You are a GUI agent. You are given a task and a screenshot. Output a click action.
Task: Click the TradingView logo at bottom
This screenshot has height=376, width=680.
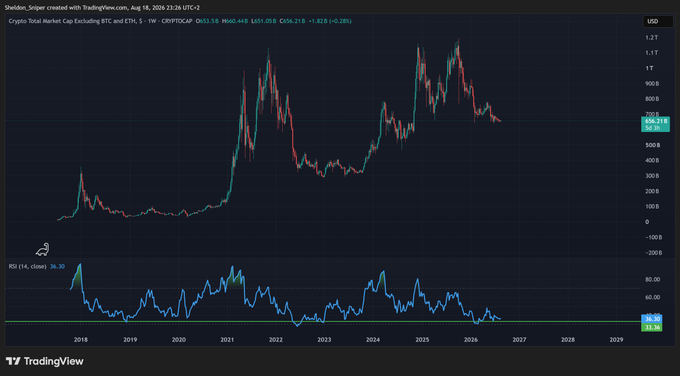point(45,361)
